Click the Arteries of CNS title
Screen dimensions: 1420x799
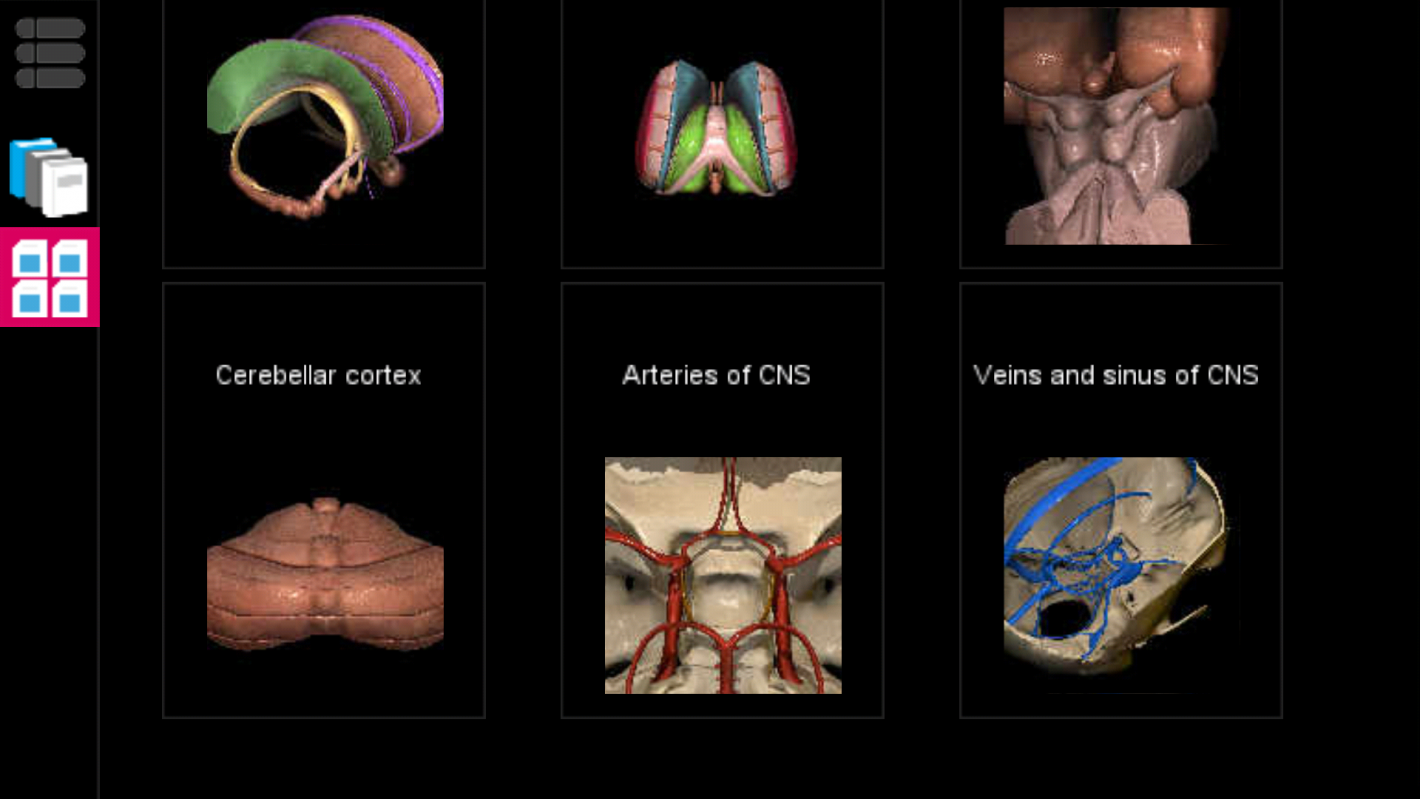pos(716,375)
